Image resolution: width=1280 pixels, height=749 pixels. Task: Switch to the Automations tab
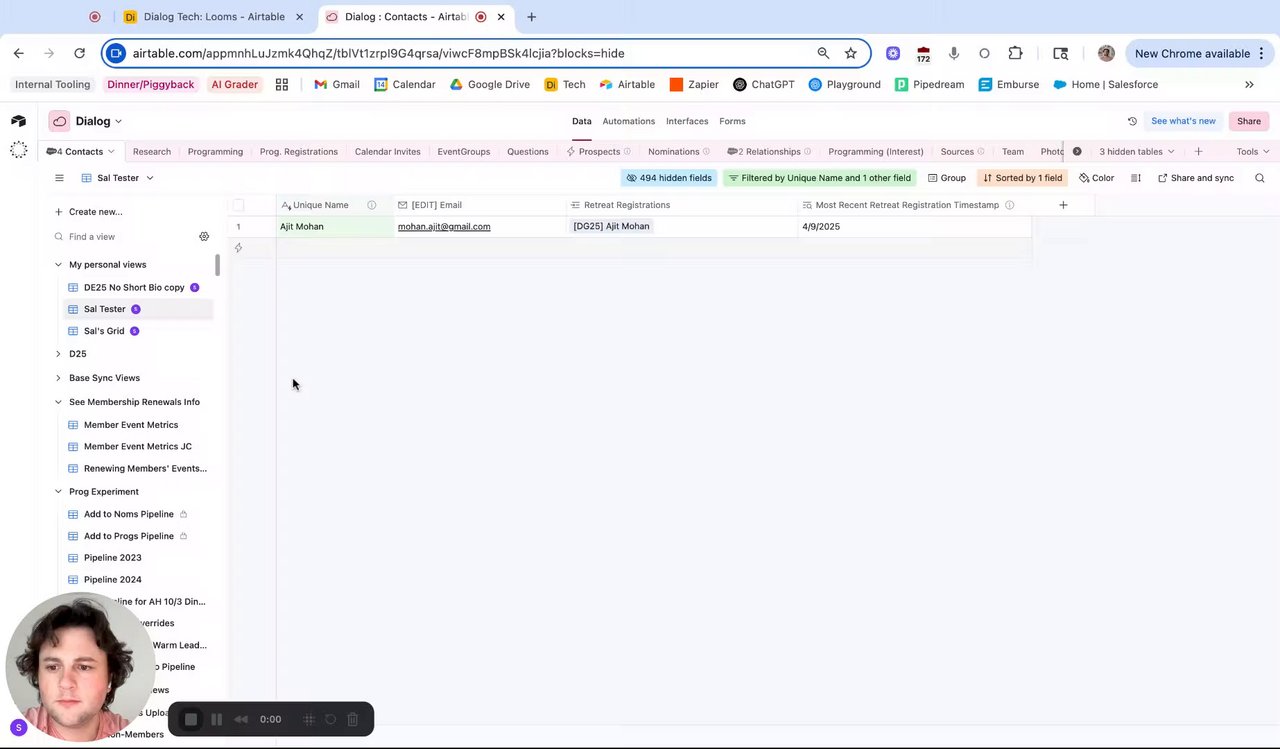pos(628,121)
